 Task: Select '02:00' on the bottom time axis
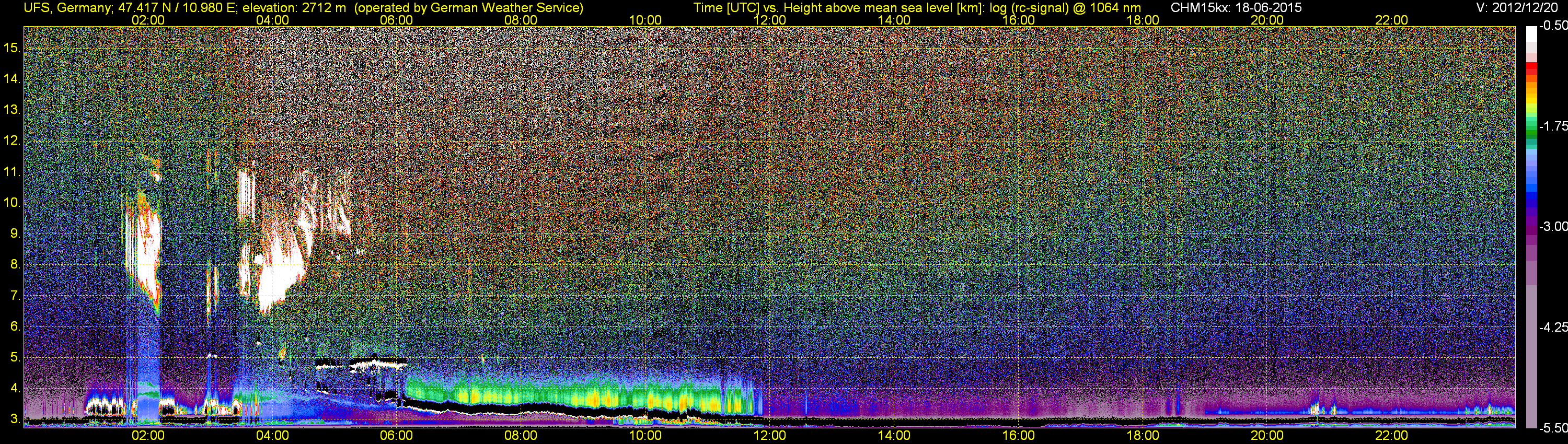(148, 436)
